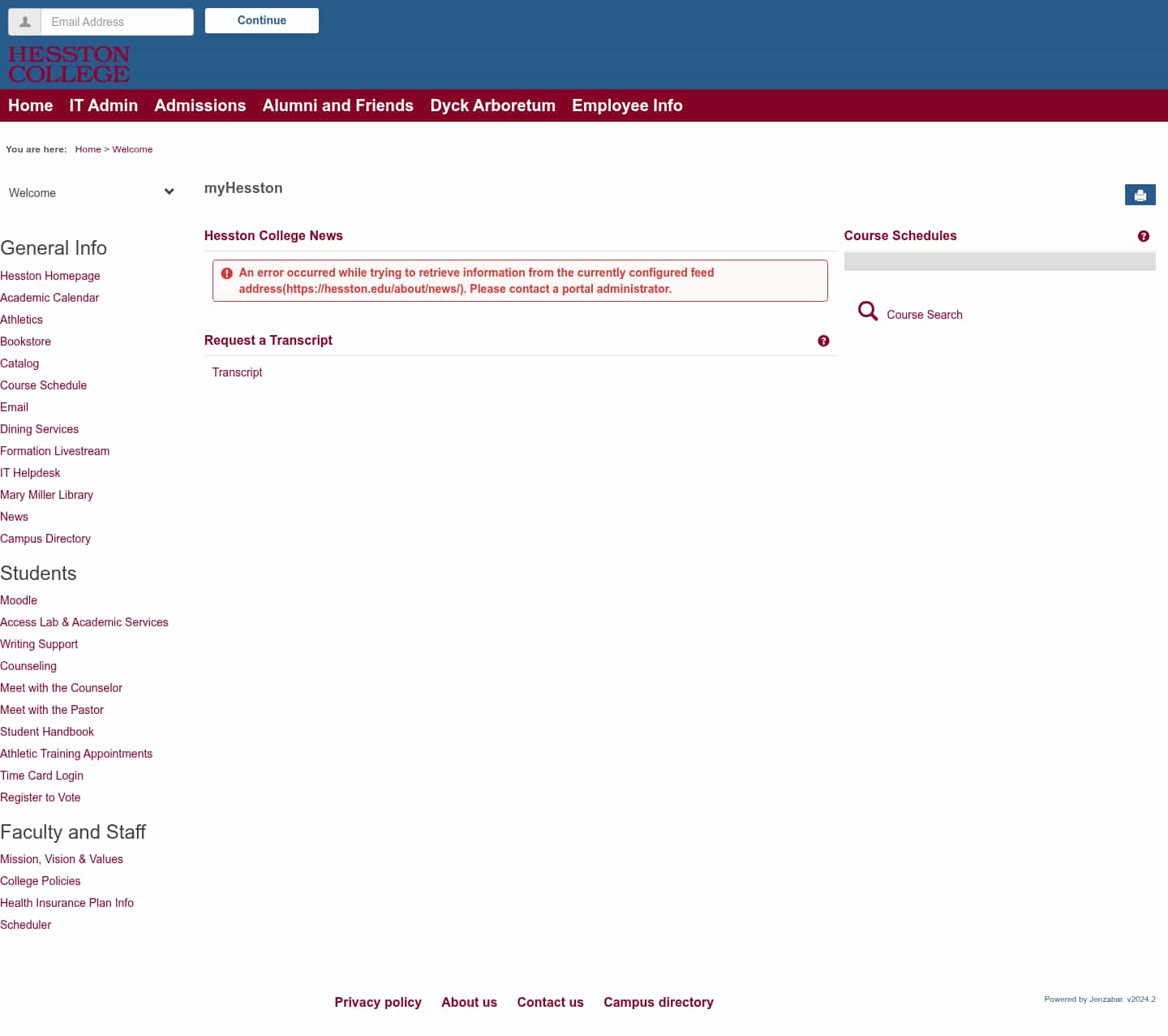Open the Welcome page dropdown
Viewport: 1168px width, 1036px height.
[89, 192]
